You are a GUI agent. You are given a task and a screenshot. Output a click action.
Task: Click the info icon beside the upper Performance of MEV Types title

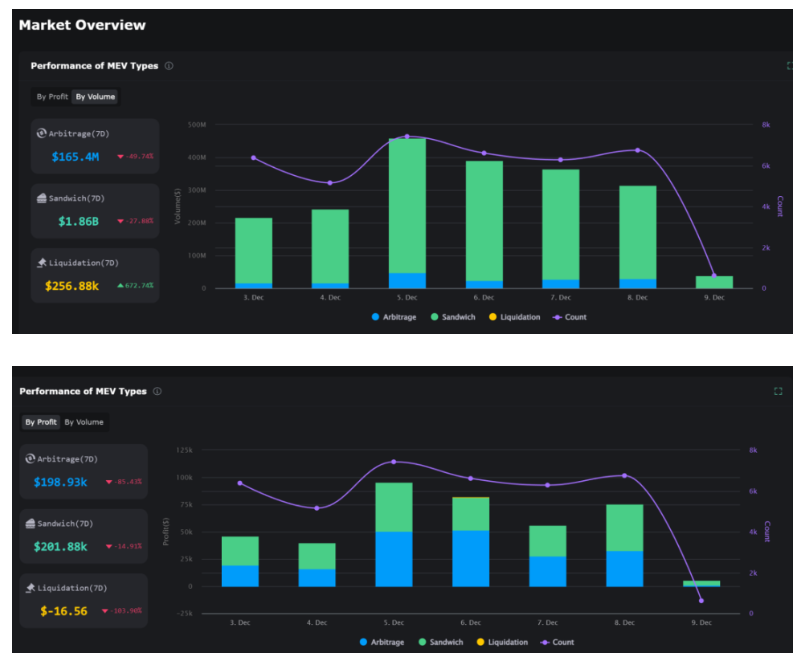coord(169,66)
